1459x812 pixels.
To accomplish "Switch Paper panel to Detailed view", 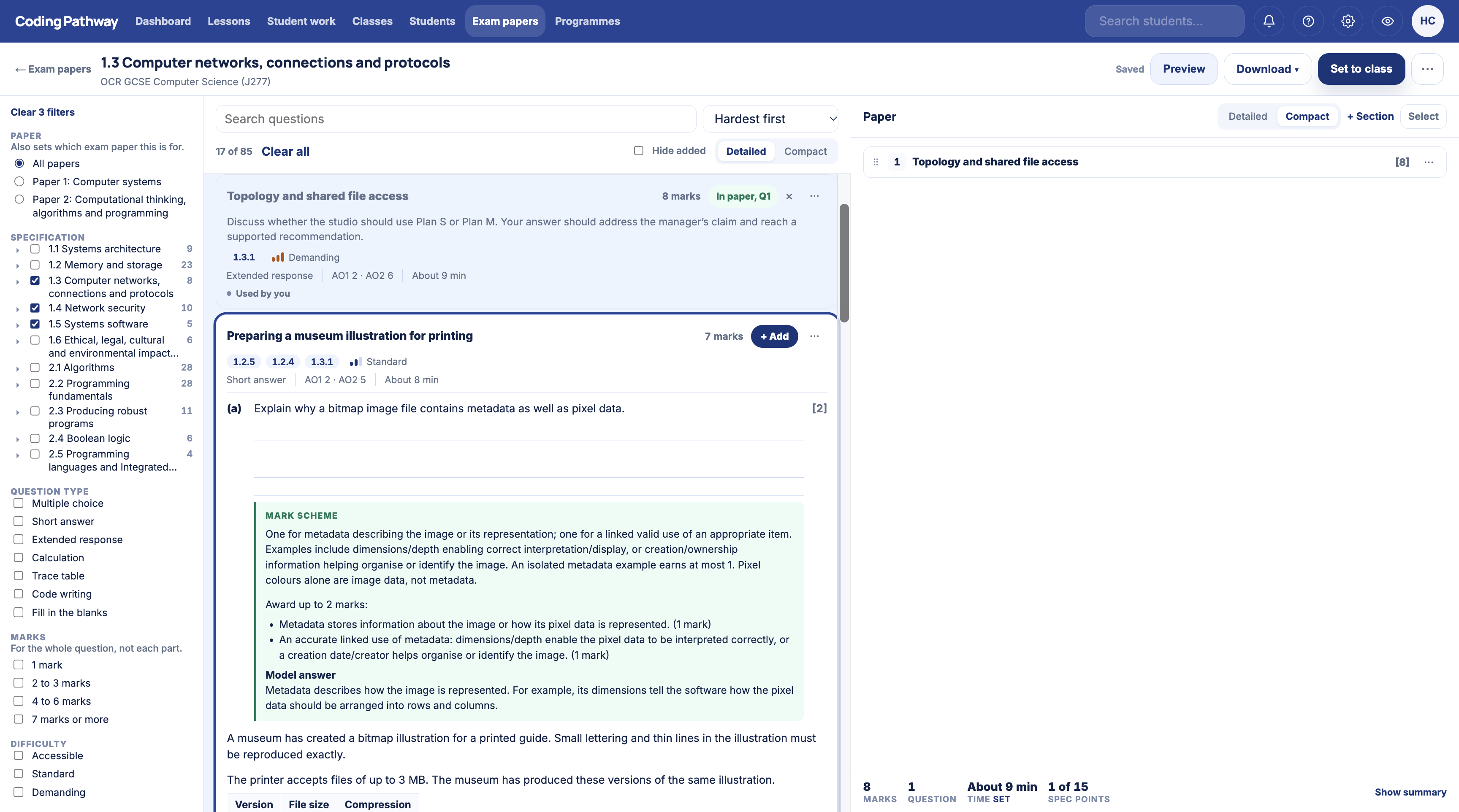I will point(1248,116).
